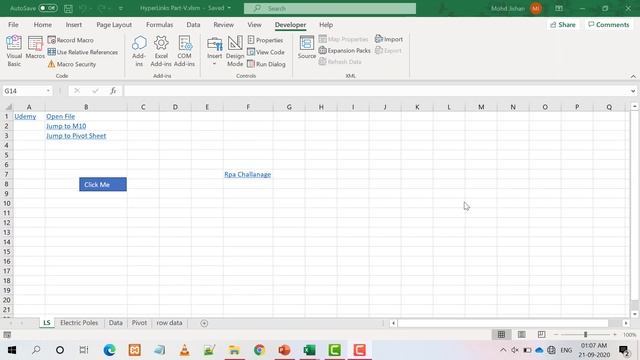Open the Help tab
The image size is (640, 360).
[x=326, y=25]
